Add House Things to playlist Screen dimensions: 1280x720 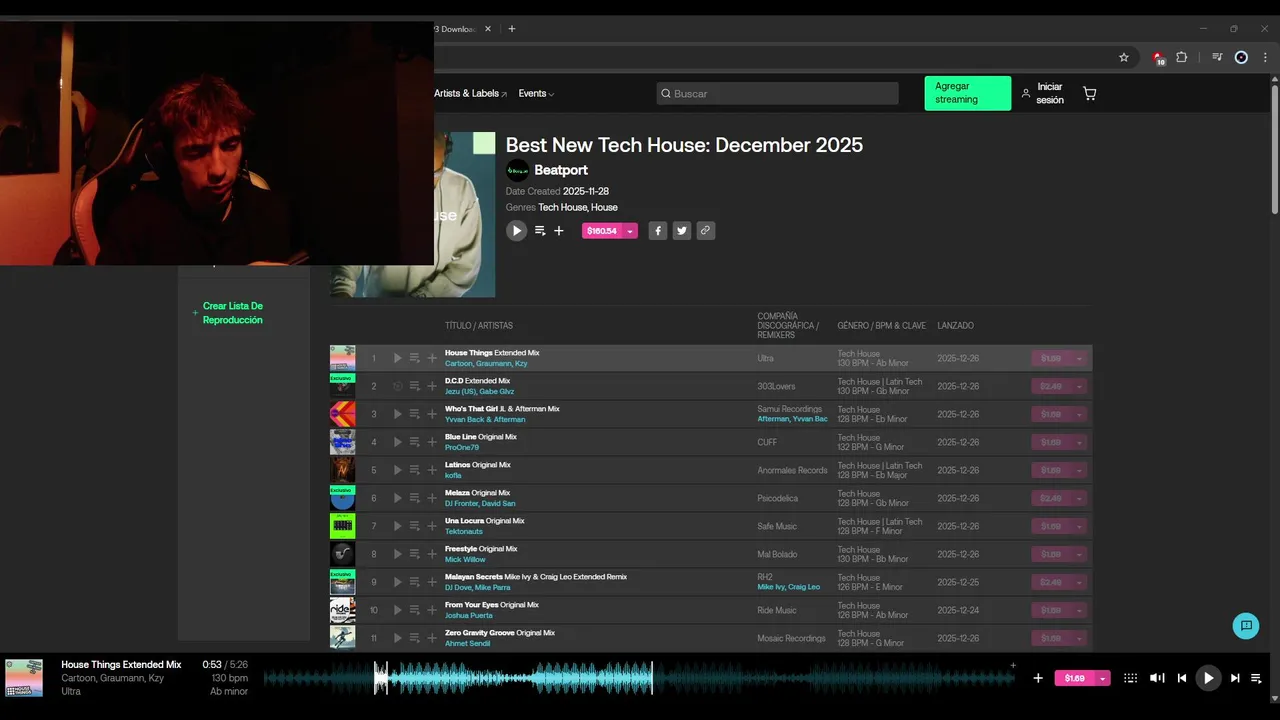(x=432, y=358)
